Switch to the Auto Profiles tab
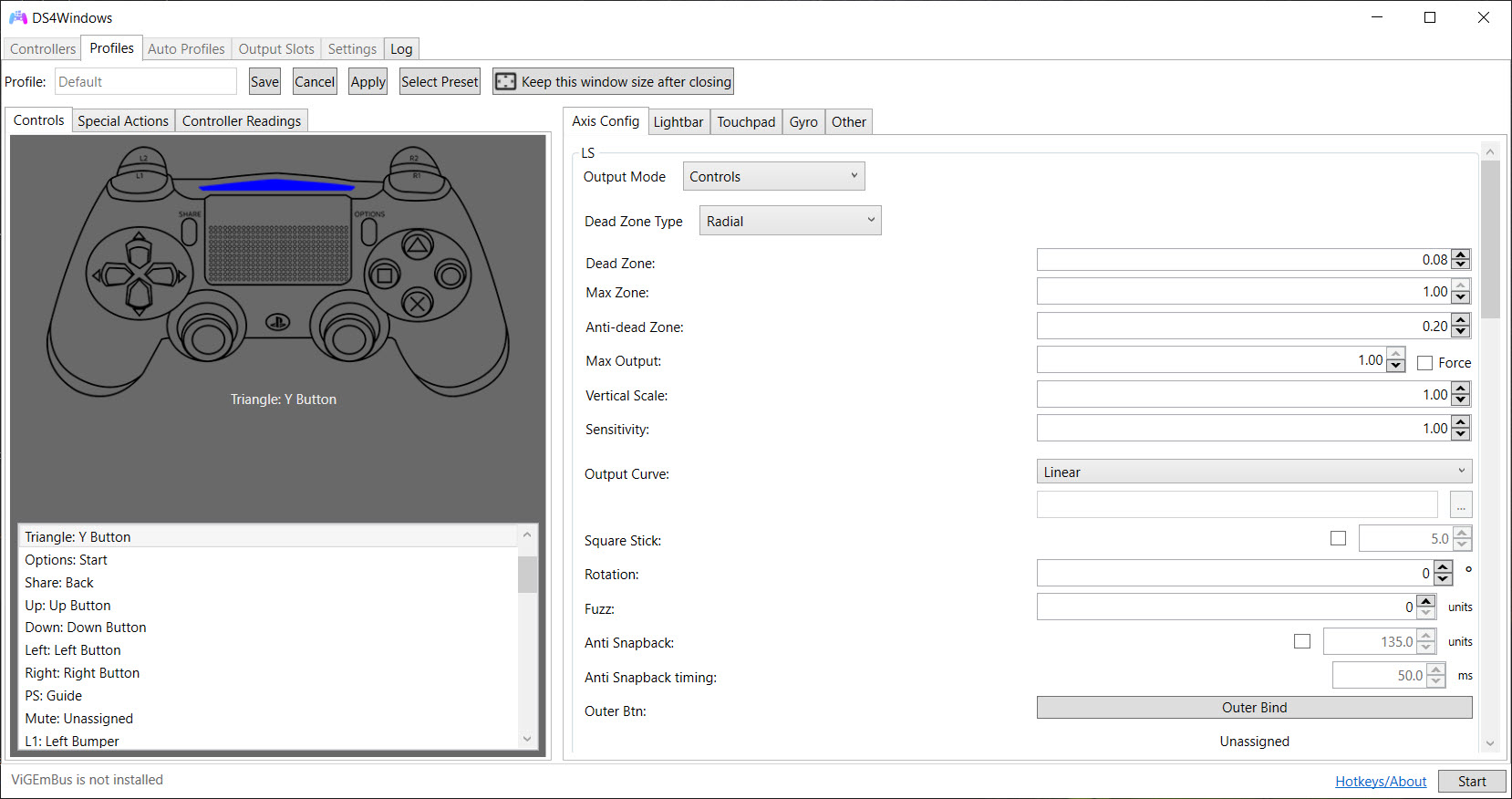Screen dimensions: 1512x799 coord(186,49)
